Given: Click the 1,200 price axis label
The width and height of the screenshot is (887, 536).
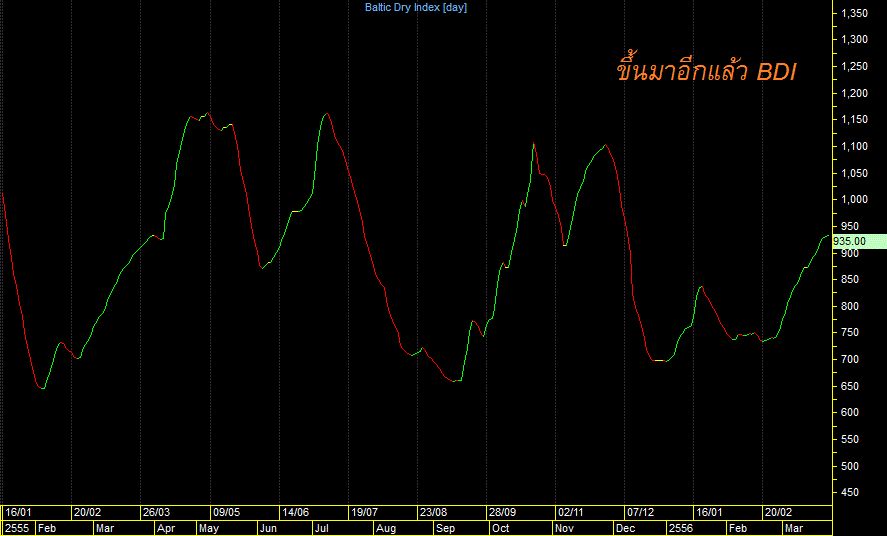Looking at the screenshot, I should [854, 93].
